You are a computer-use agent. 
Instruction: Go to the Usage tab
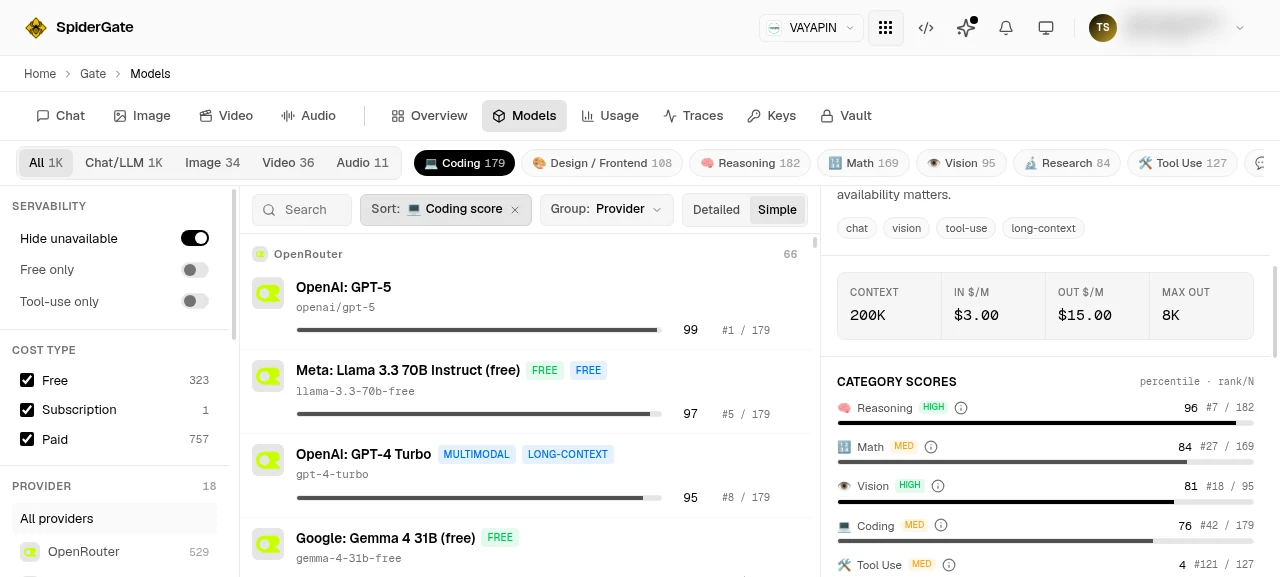(x=610, y=116)
